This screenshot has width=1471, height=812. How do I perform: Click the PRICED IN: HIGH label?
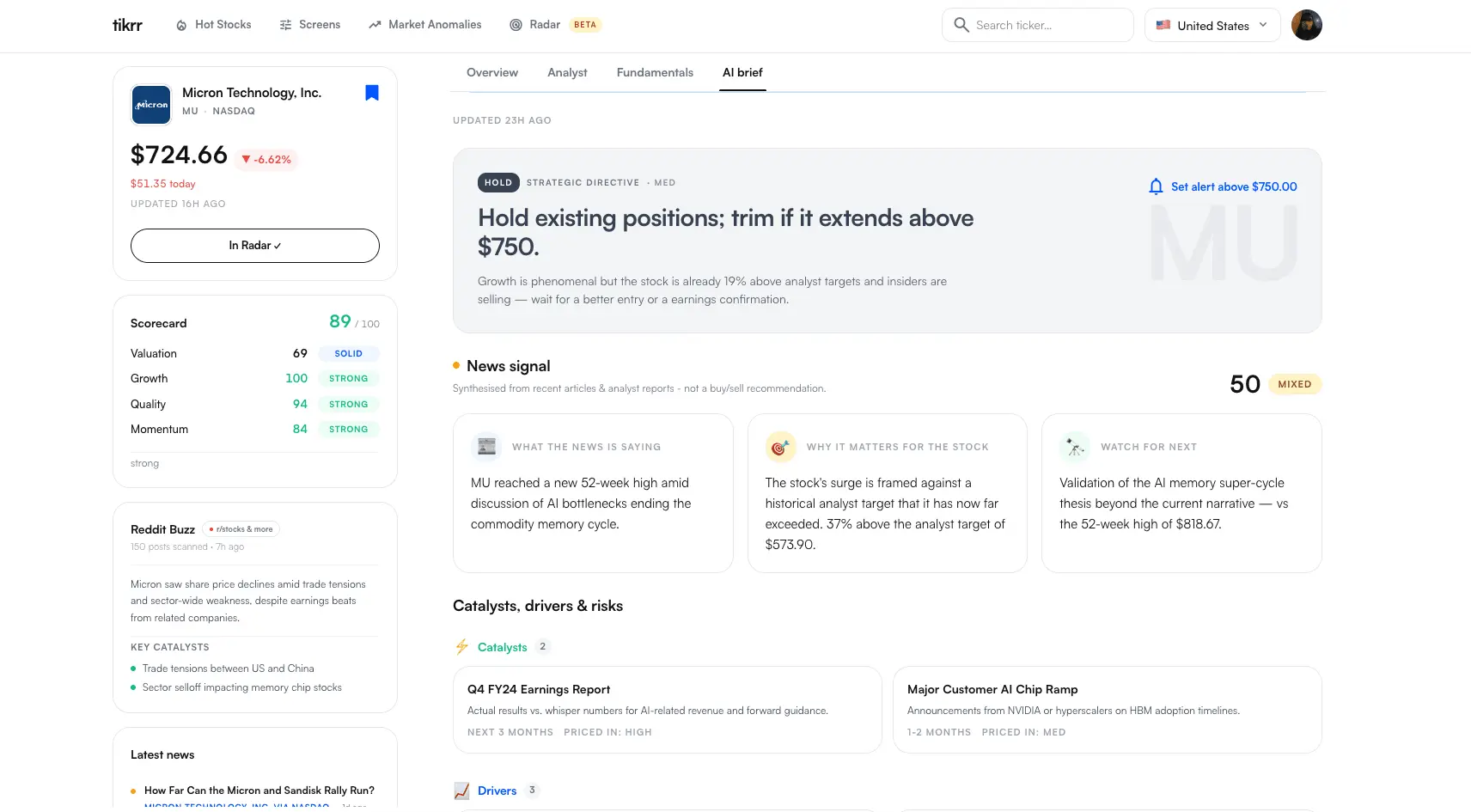point(608,732)
